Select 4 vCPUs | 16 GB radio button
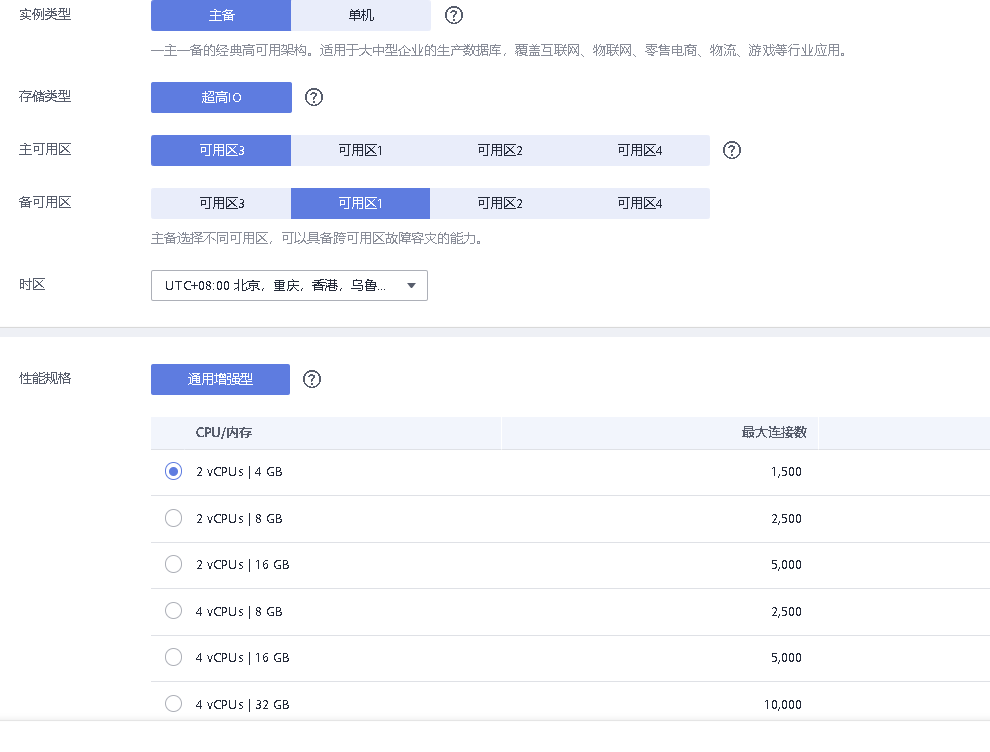 click(x=174, y=657)
